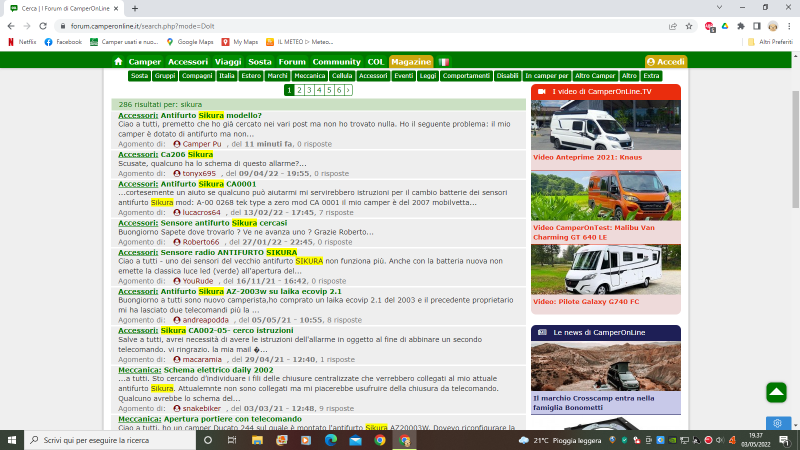
Task: Open the Mail app from taskbar
Action: 356,440
